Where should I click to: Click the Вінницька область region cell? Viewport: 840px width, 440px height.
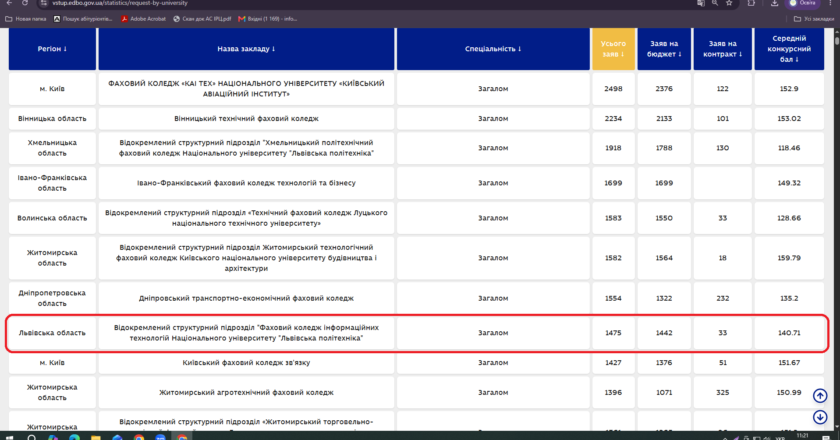(x=52, y=118)
